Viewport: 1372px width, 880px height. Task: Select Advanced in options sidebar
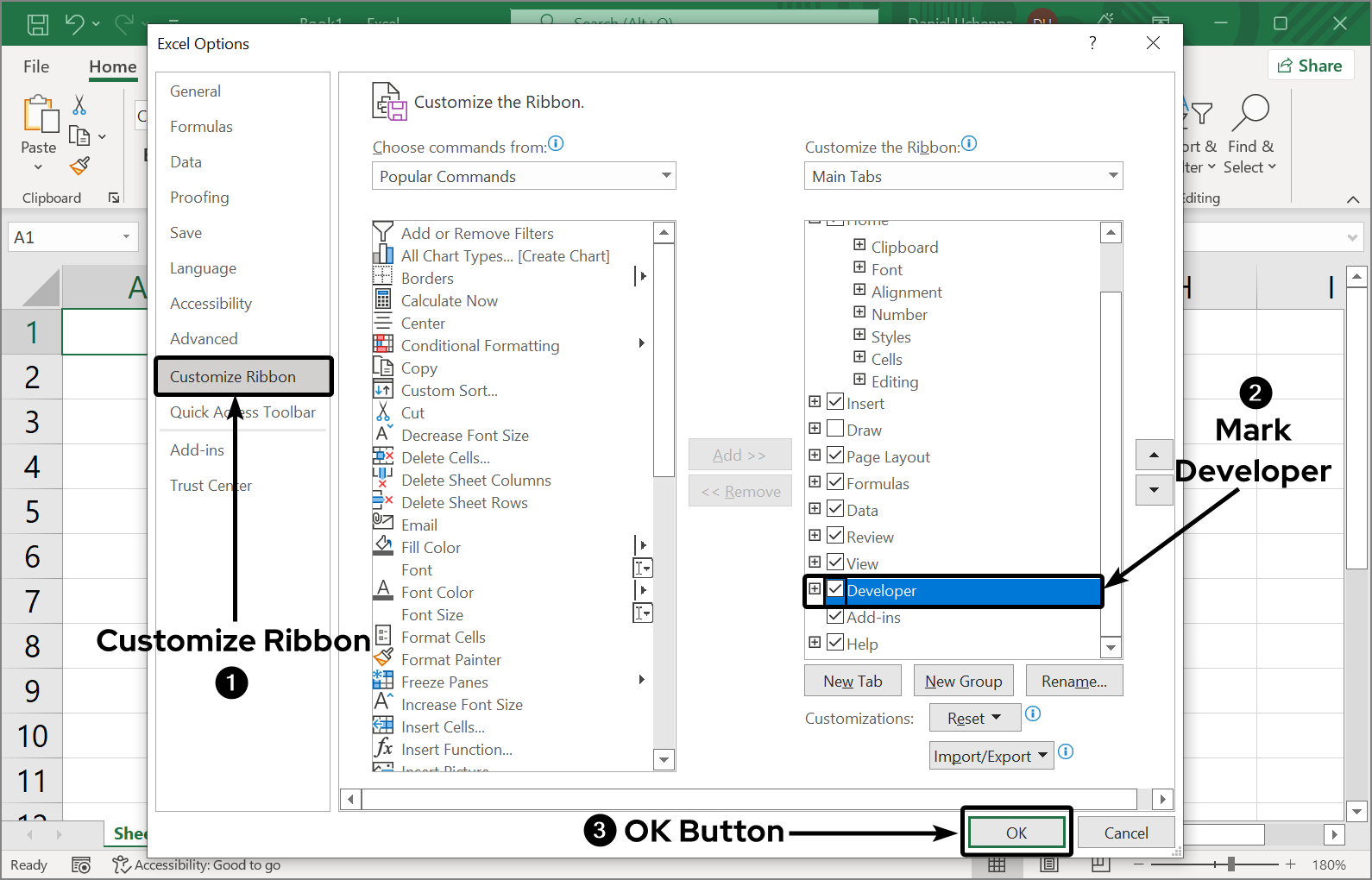(204, 339)
